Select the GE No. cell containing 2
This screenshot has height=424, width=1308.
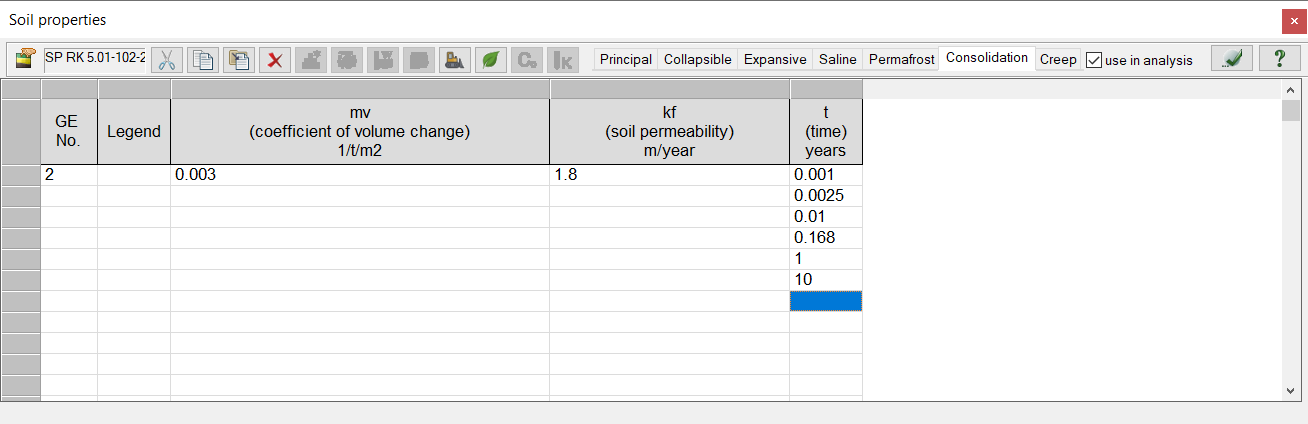tap(69, 175)
